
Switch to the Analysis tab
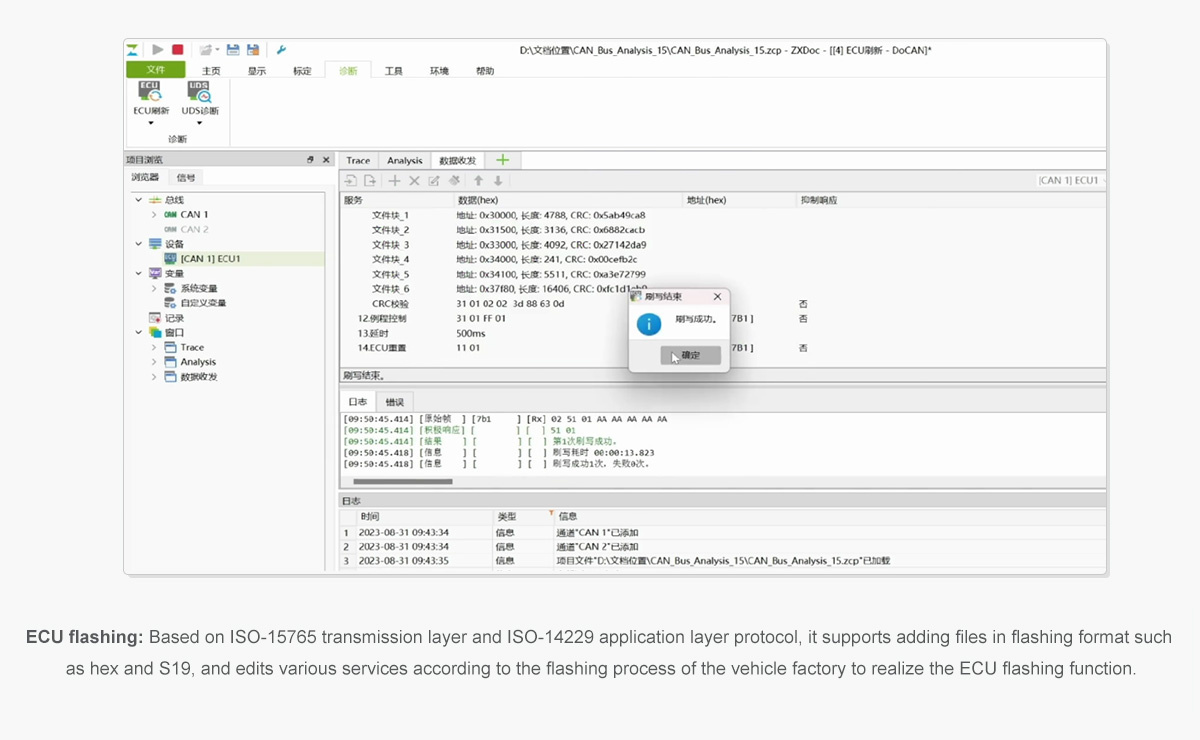tap(405, 160)
